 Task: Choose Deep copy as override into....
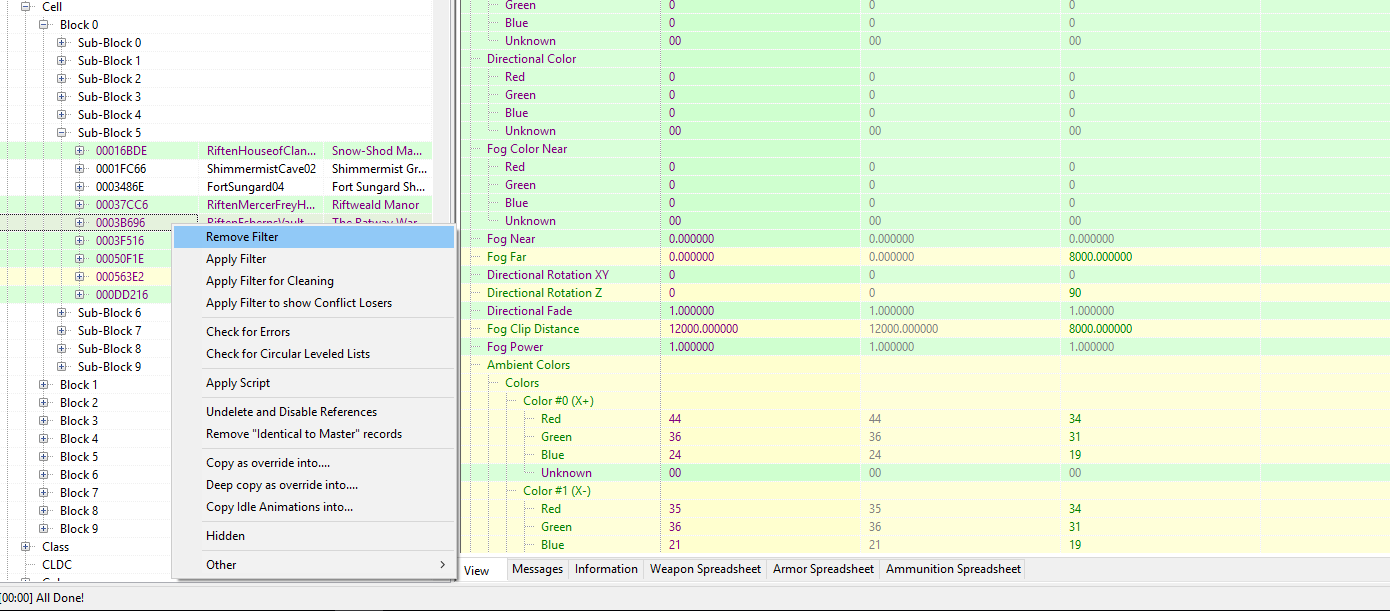point(313,485)
